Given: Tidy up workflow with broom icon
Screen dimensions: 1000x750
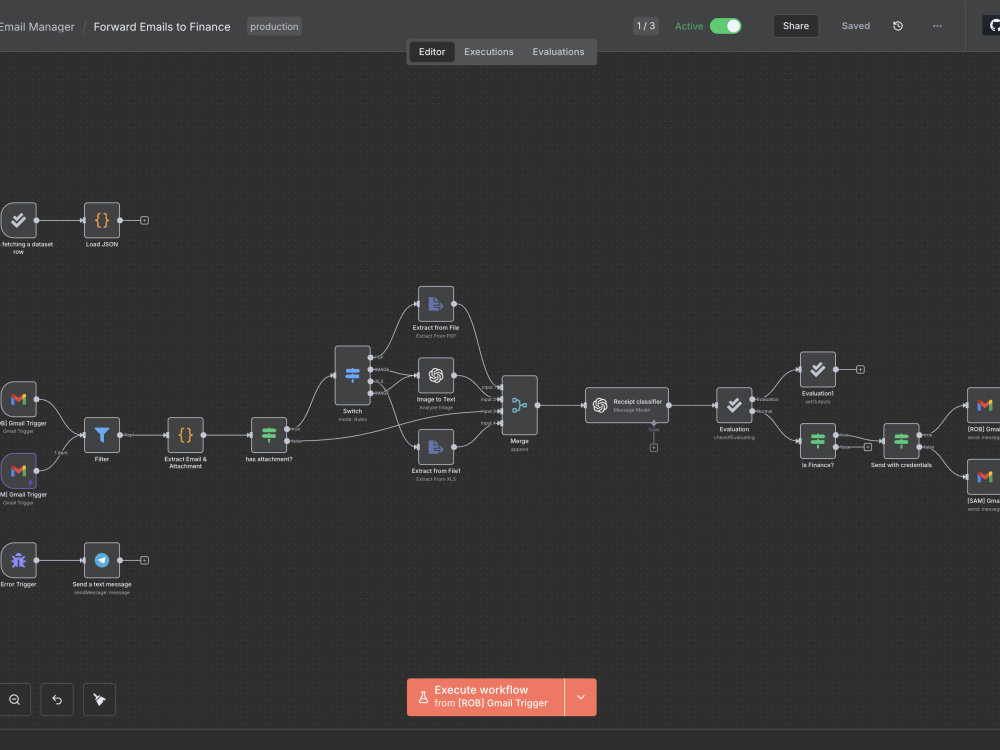Looking at the screenshot, I should [x=99, y=700].
